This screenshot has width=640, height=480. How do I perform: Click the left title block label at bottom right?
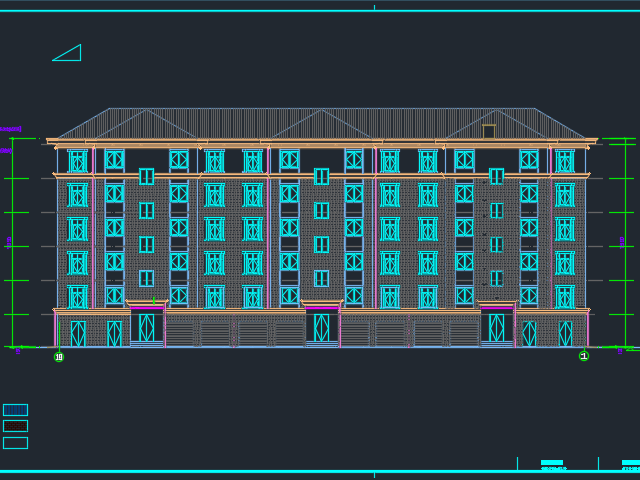553,465
